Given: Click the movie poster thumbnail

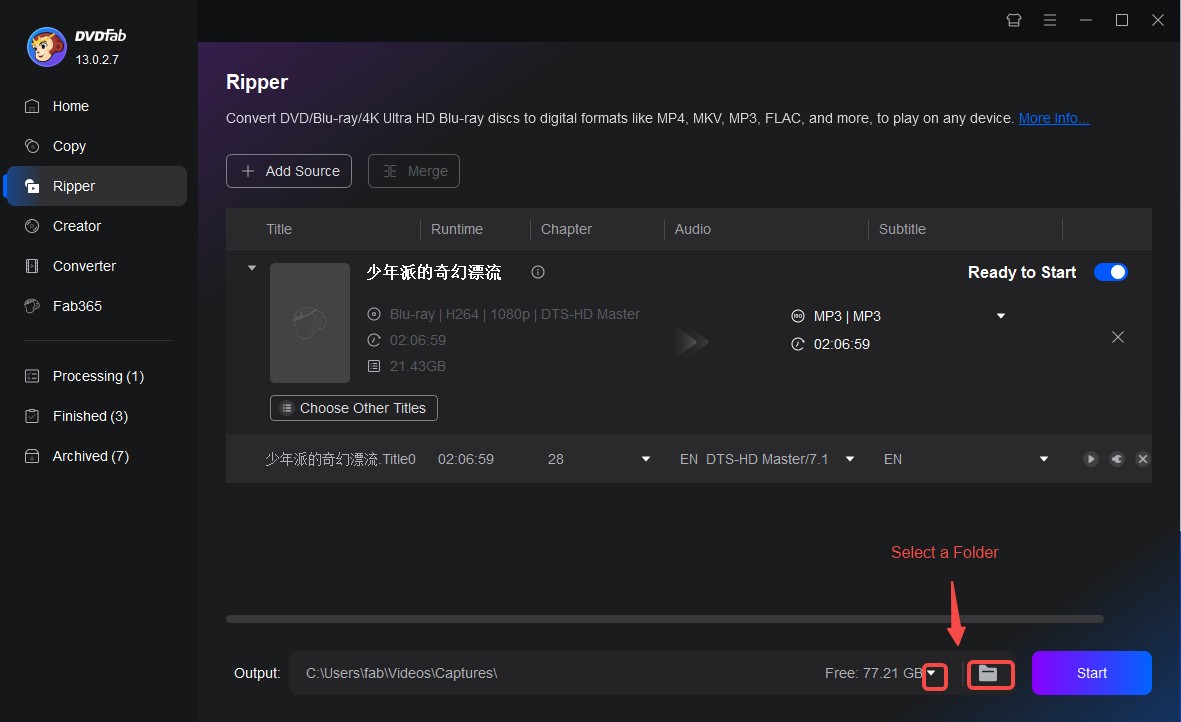Looking at the screenshot, I should [310, 323].
